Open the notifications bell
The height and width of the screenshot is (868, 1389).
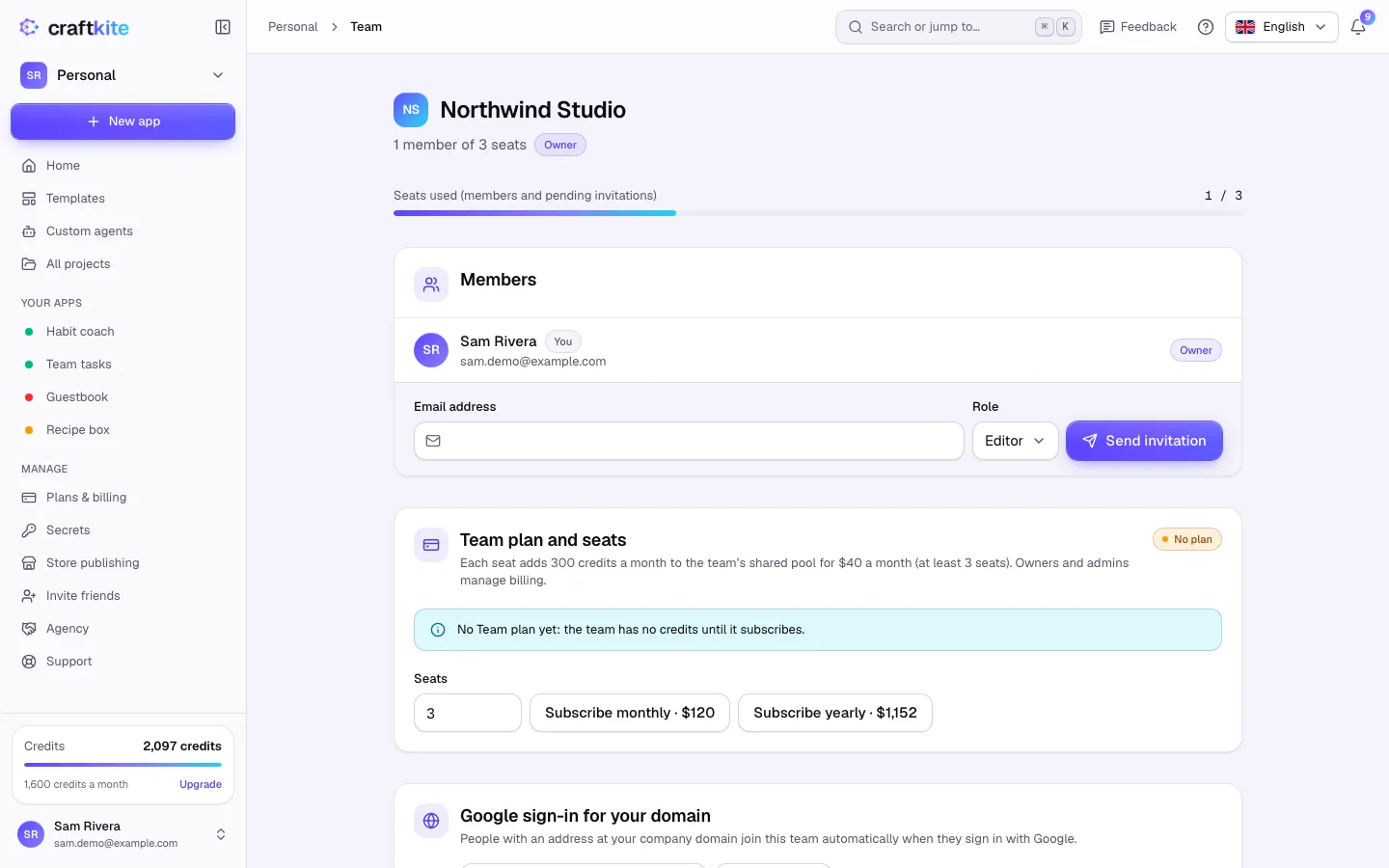pos(1358,27)
